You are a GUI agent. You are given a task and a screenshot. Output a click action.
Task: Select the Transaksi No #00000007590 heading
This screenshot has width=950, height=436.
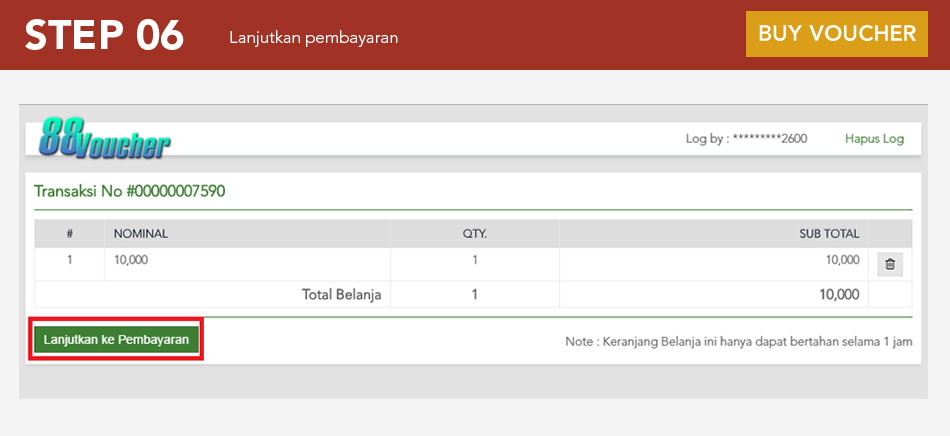click(x=129, y=190)
